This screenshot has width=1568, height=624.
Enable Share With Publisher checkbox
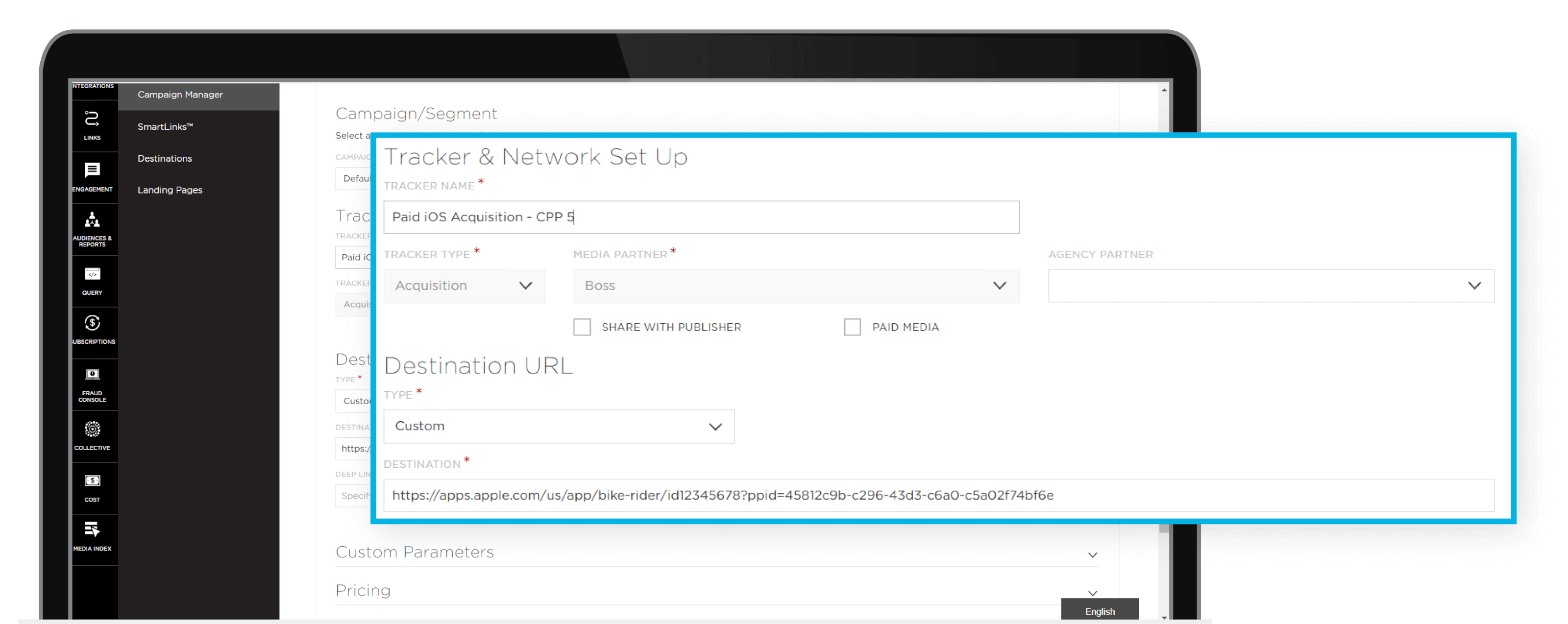(582, 327)
